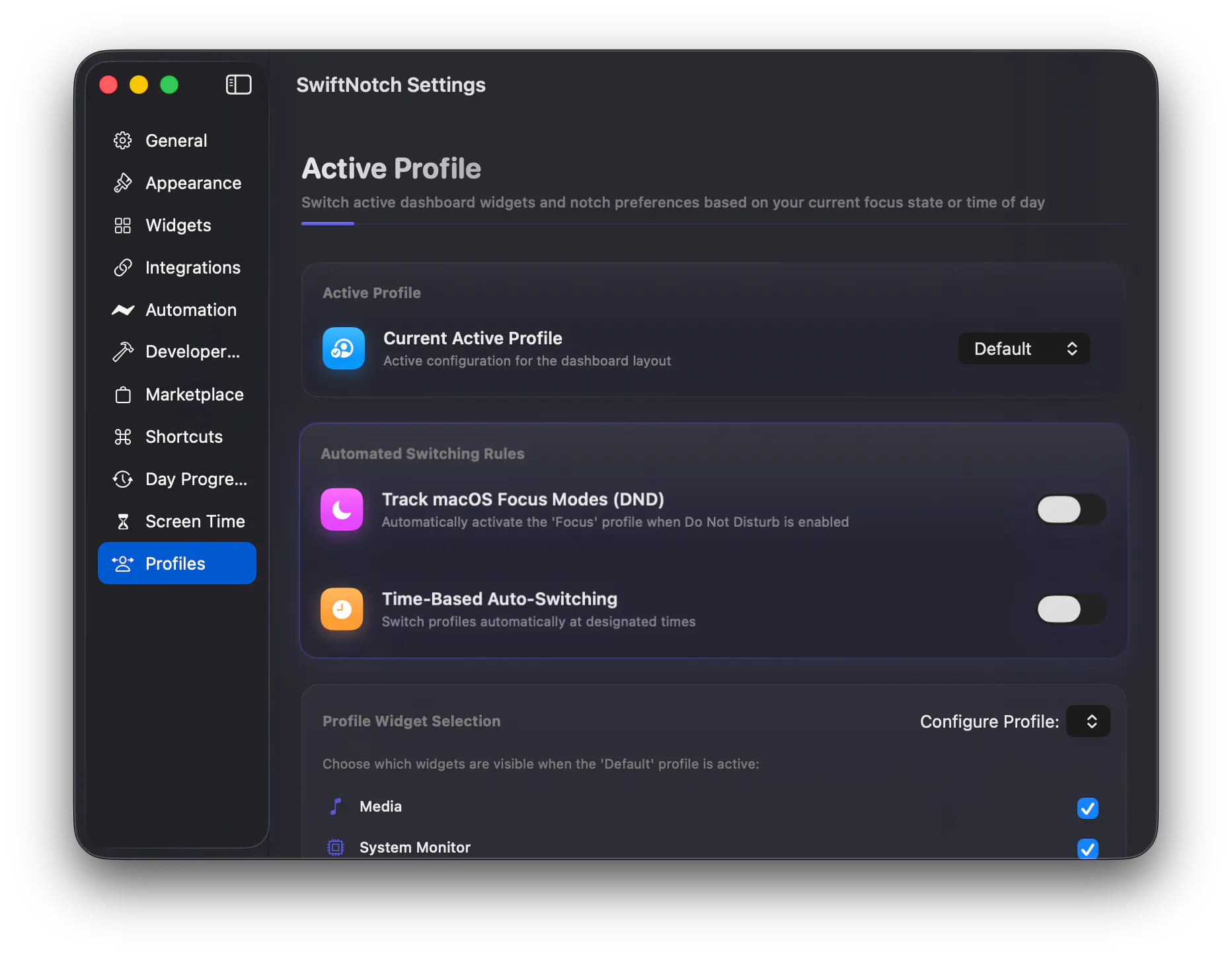Enable Track macOS Focus Modes toggle
Screen dimensions: 1232x957
click(1071, 510)
